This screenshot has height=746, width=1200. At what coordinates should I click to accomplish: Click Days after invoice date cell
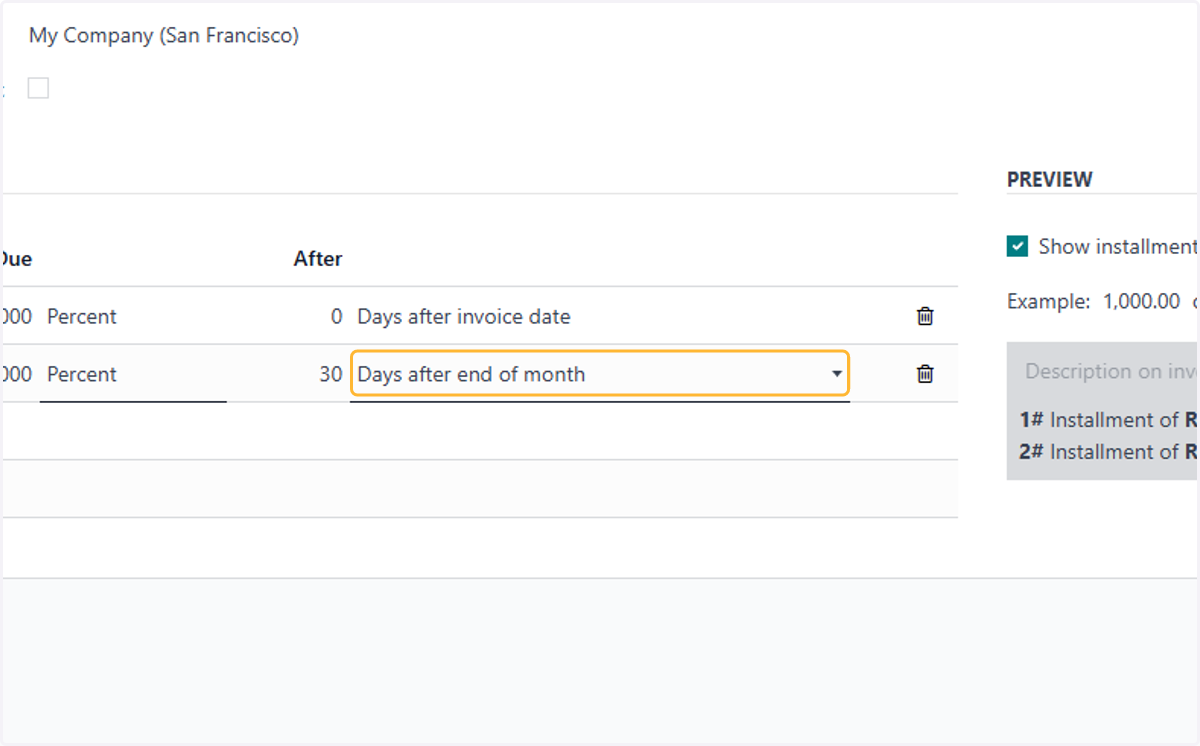point(464,316)
